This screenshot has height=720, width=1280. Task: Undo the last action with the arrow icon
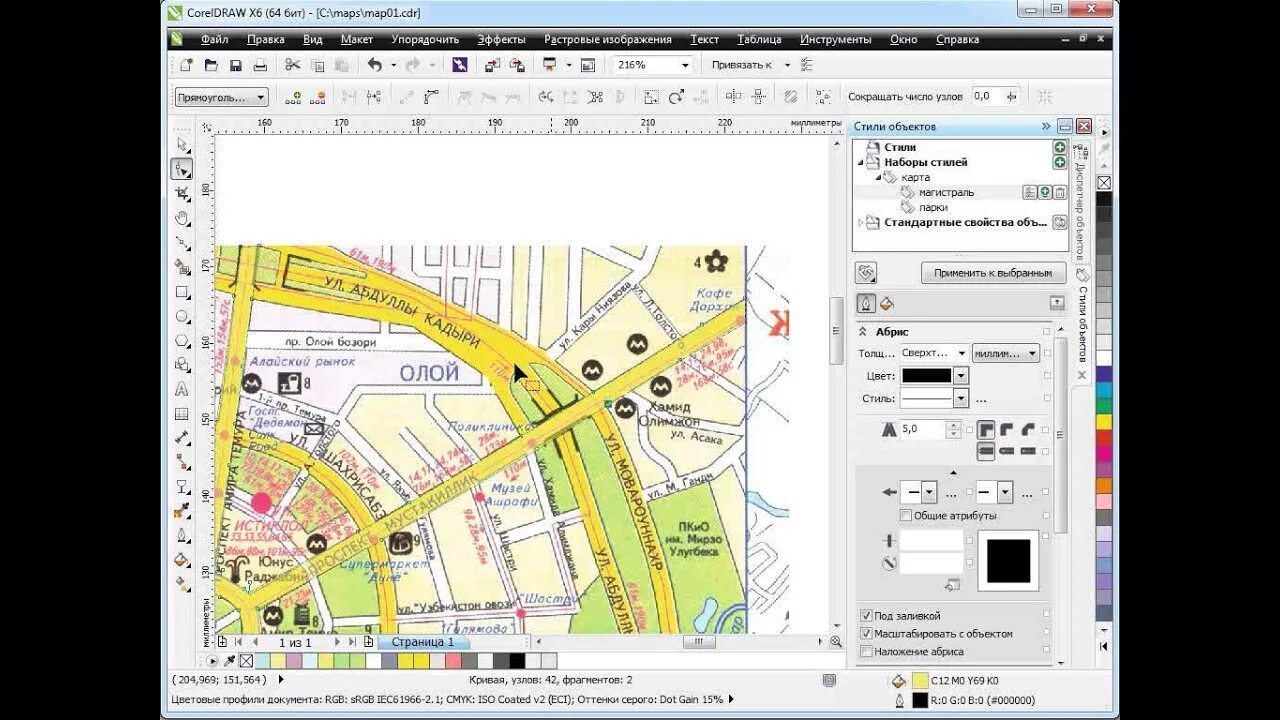374,65
